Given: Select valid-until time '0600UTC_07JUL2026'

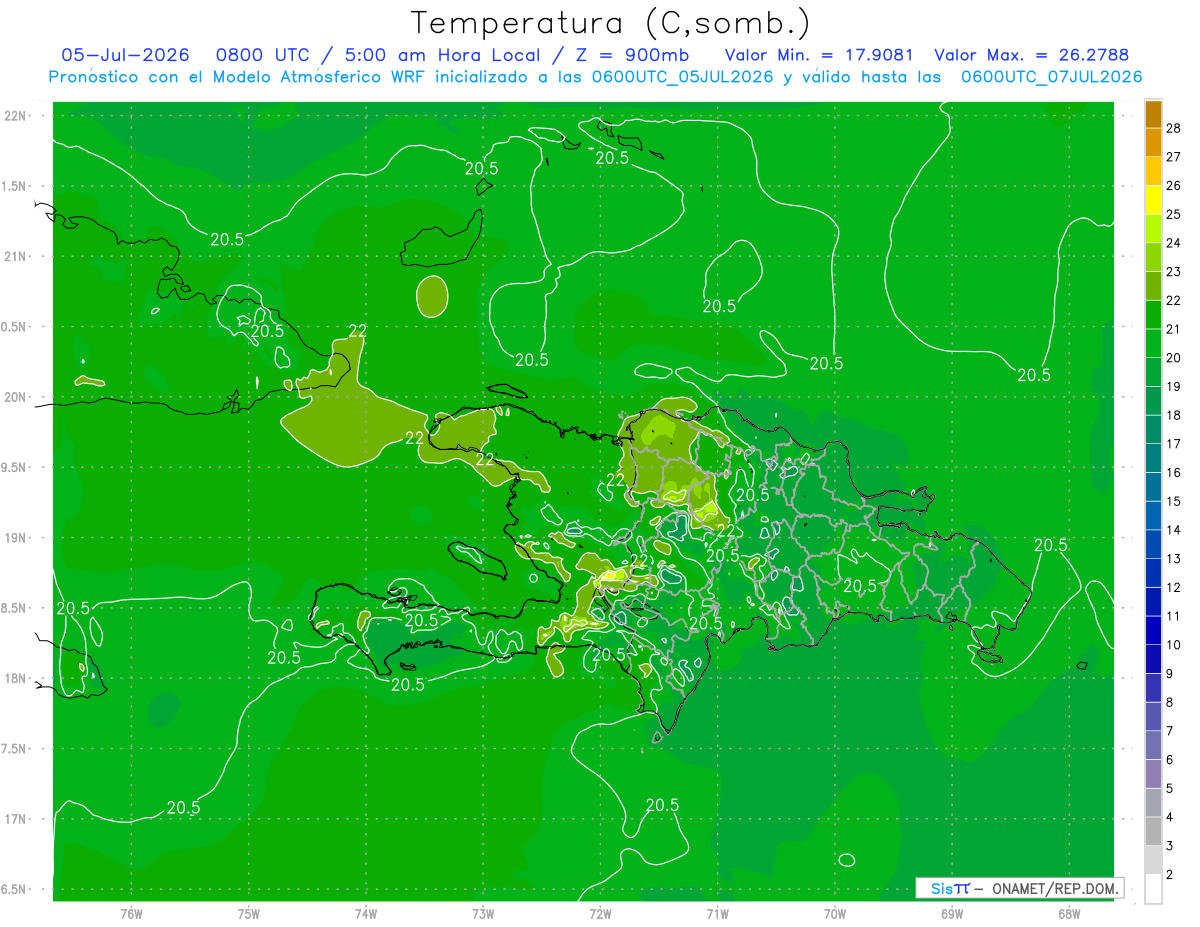Looking at the screenshot, I should point(1052,77).
